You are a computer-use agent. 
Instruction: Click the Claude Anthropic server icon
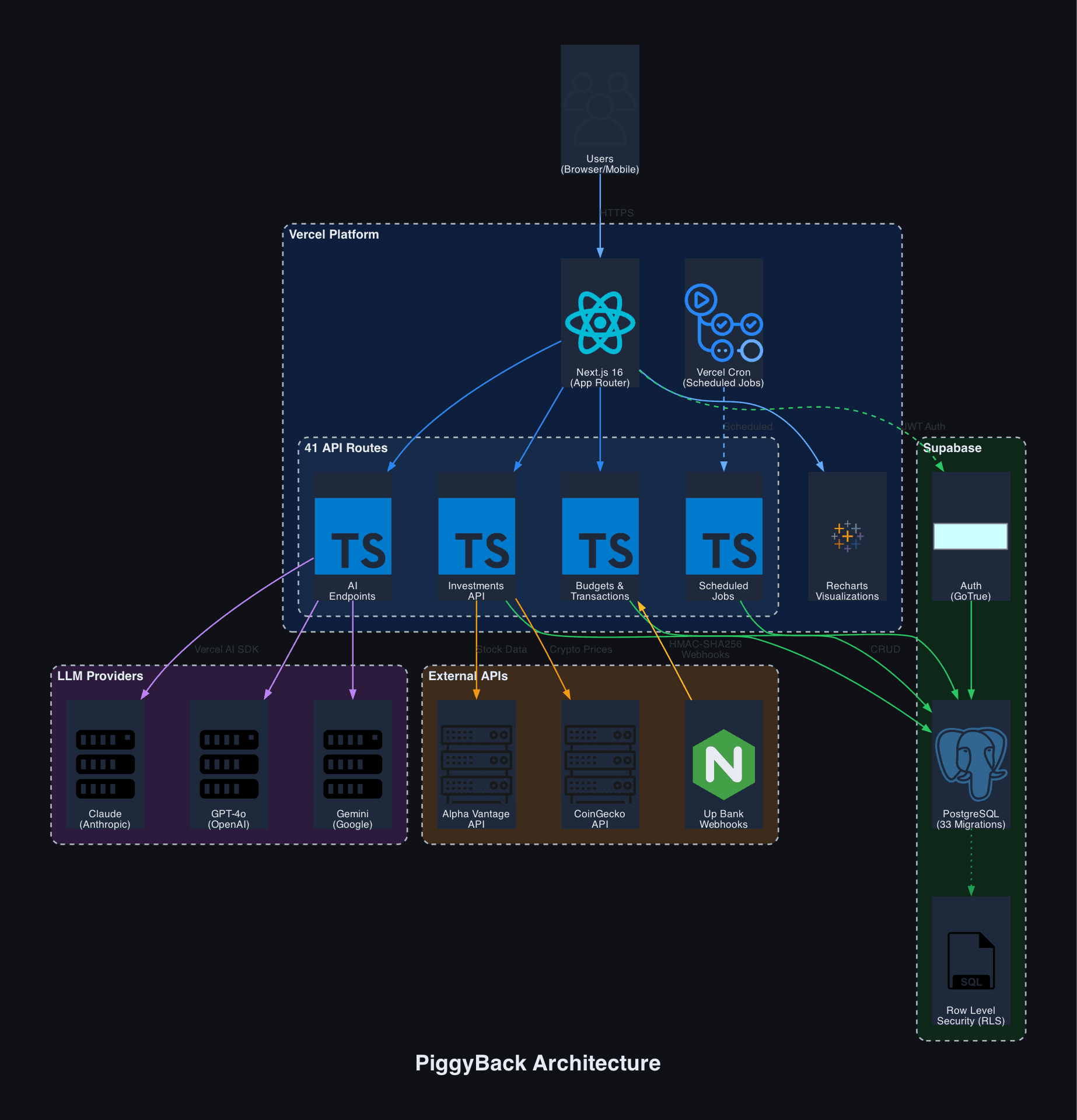[106, 763]
